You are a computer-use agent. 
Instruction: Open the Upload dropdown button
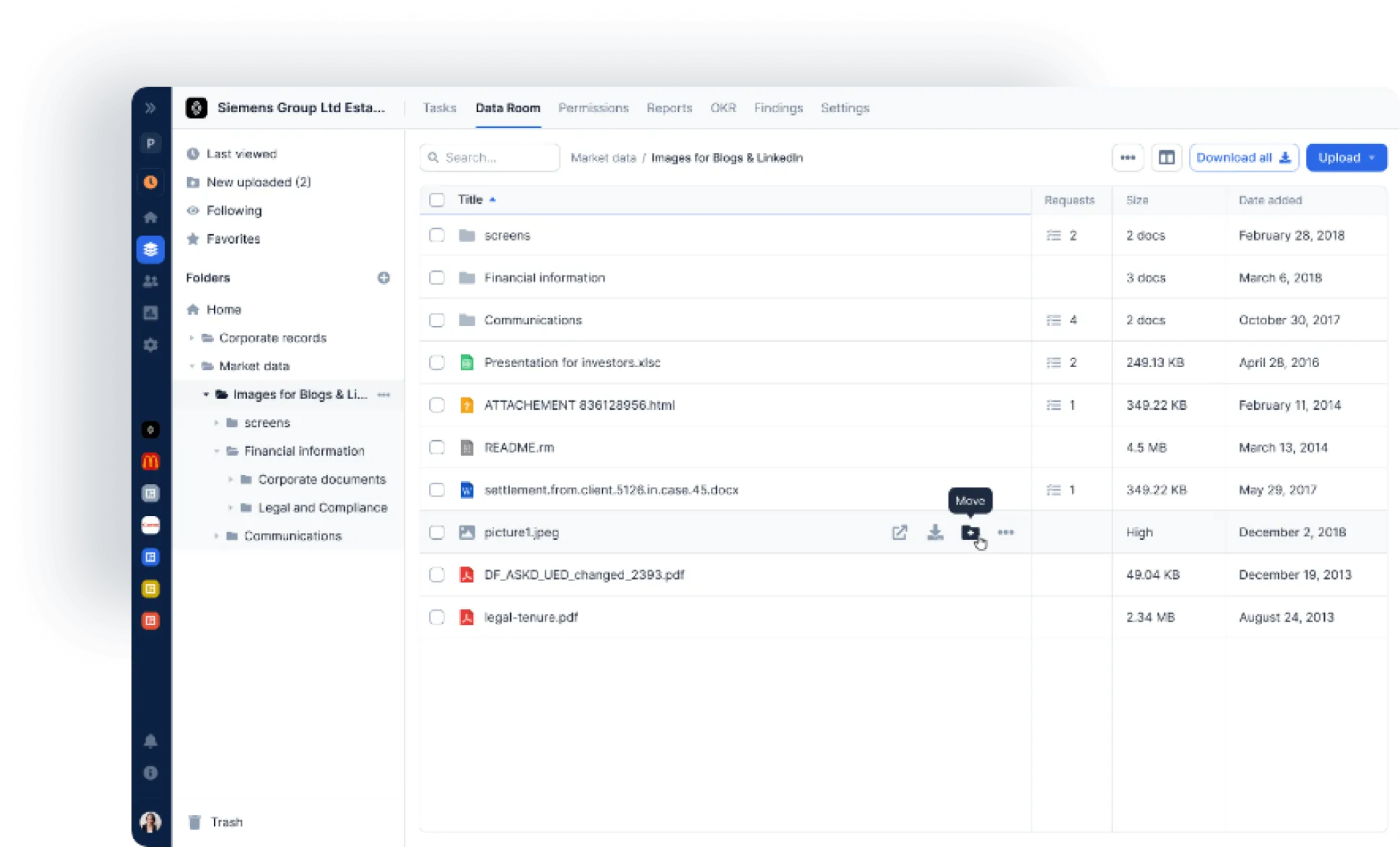coord(1346,158)
